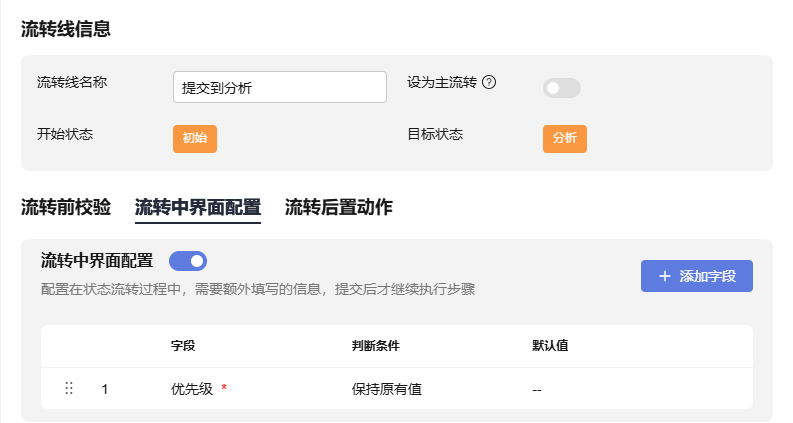Image resolution: width=793 pixels, height=423 pixels.
Task: Select the 优先级 field cell
Action: tap(192, 389)
